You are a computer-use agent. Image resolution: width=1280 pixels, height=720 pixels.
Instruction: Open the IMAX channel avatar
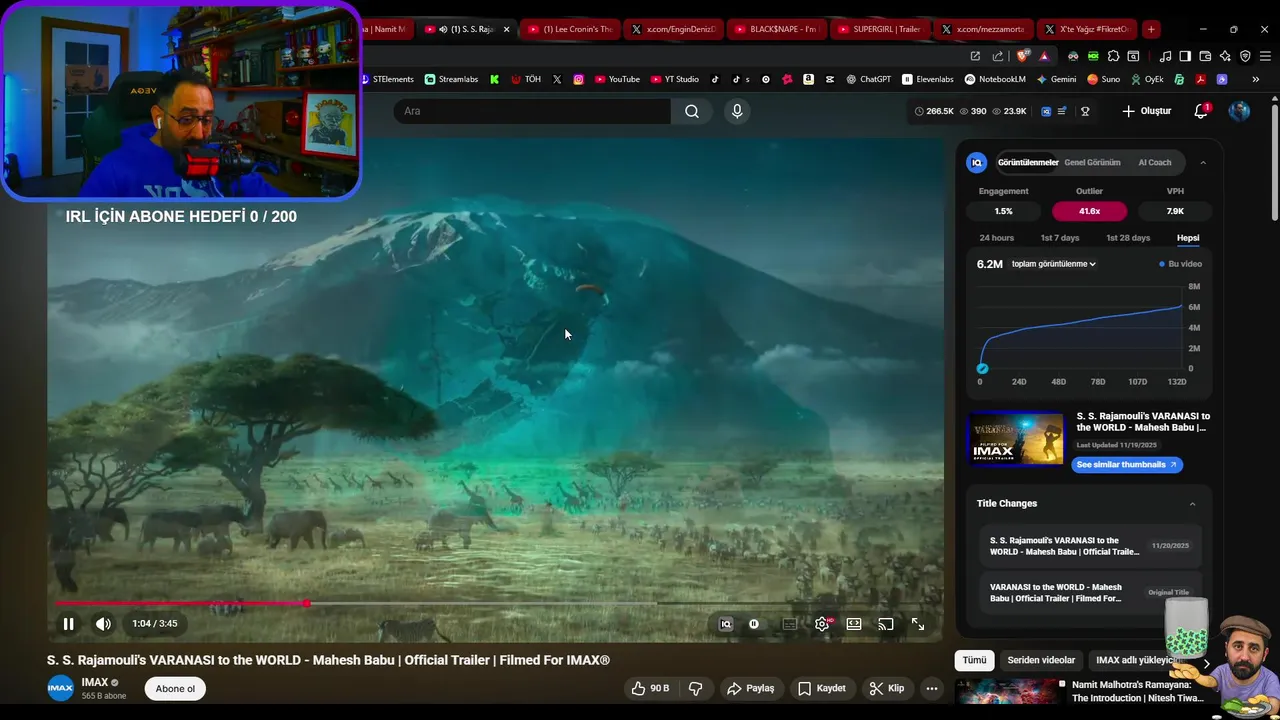click(61, 688)
